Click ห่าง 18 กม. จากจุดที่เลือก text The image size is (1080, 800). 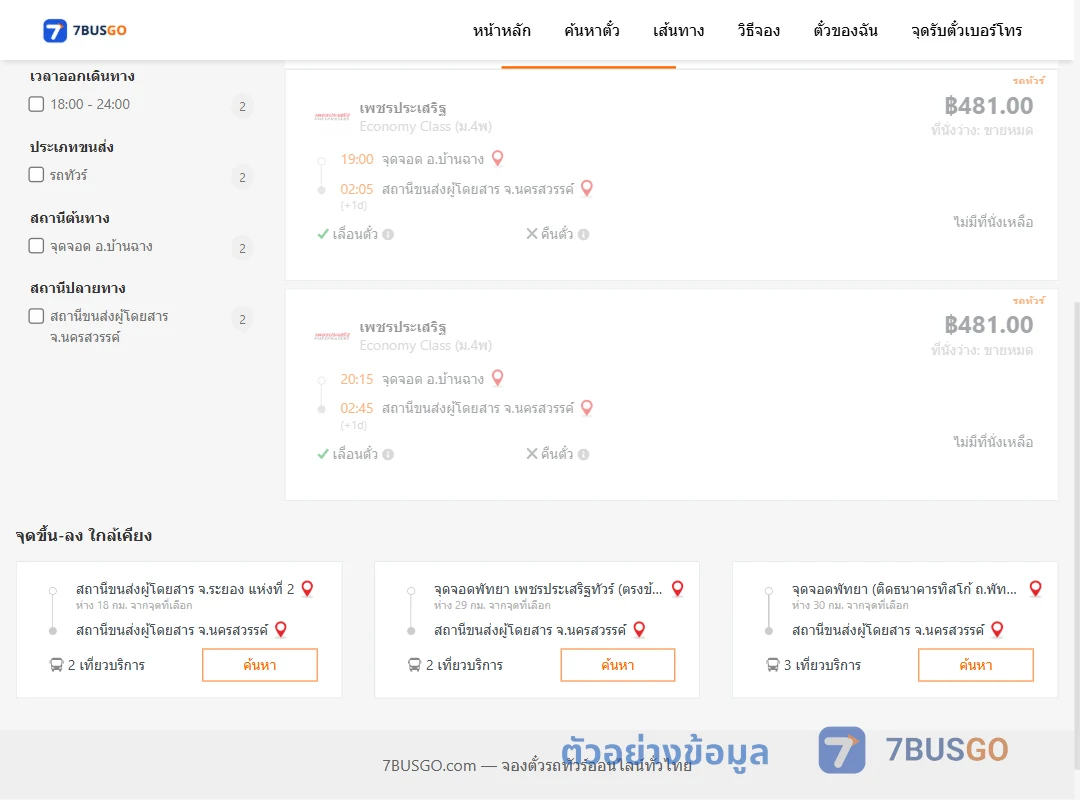pos(134,606)
